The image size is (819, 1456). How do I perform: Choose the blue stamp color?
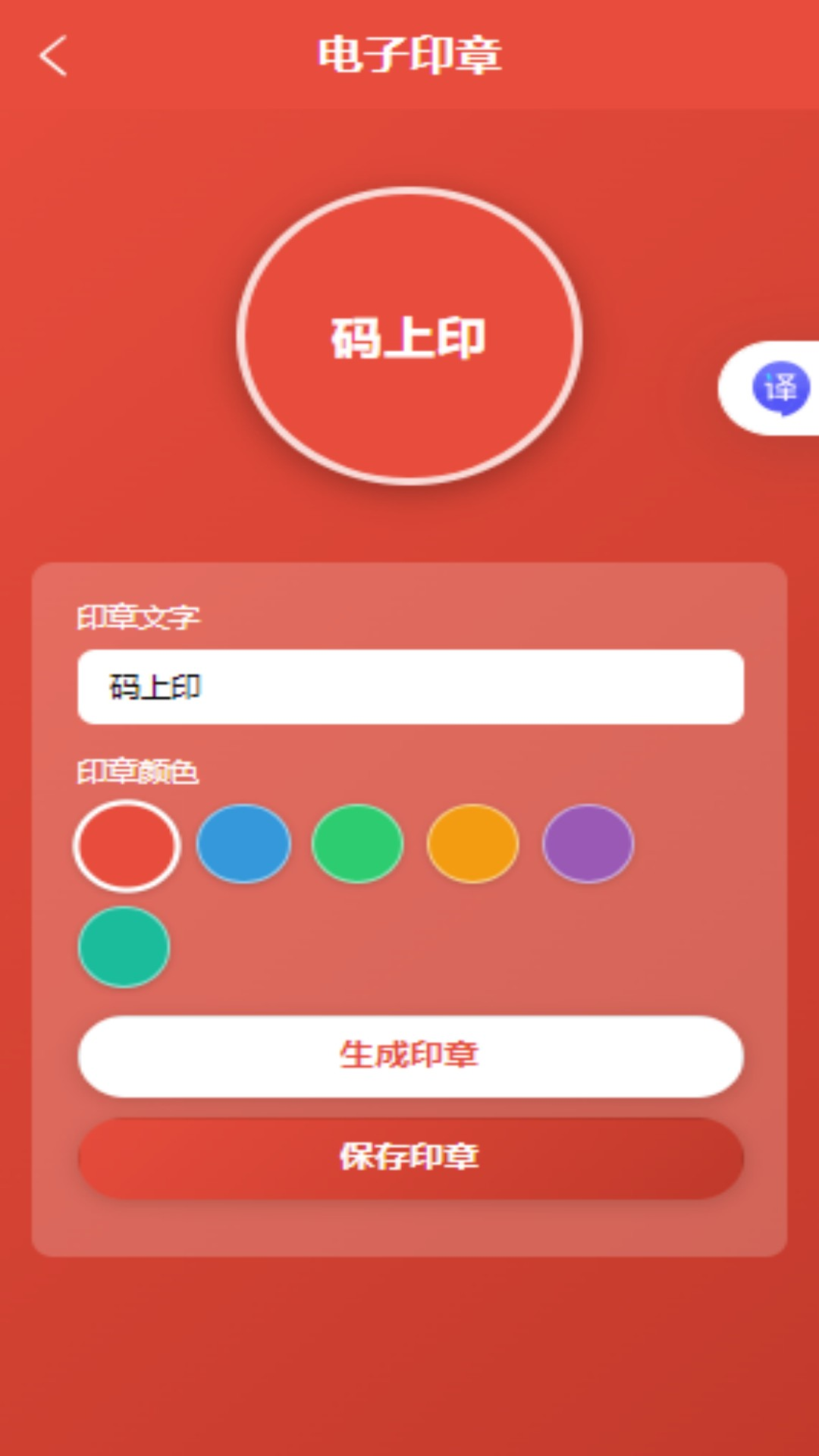243,843
